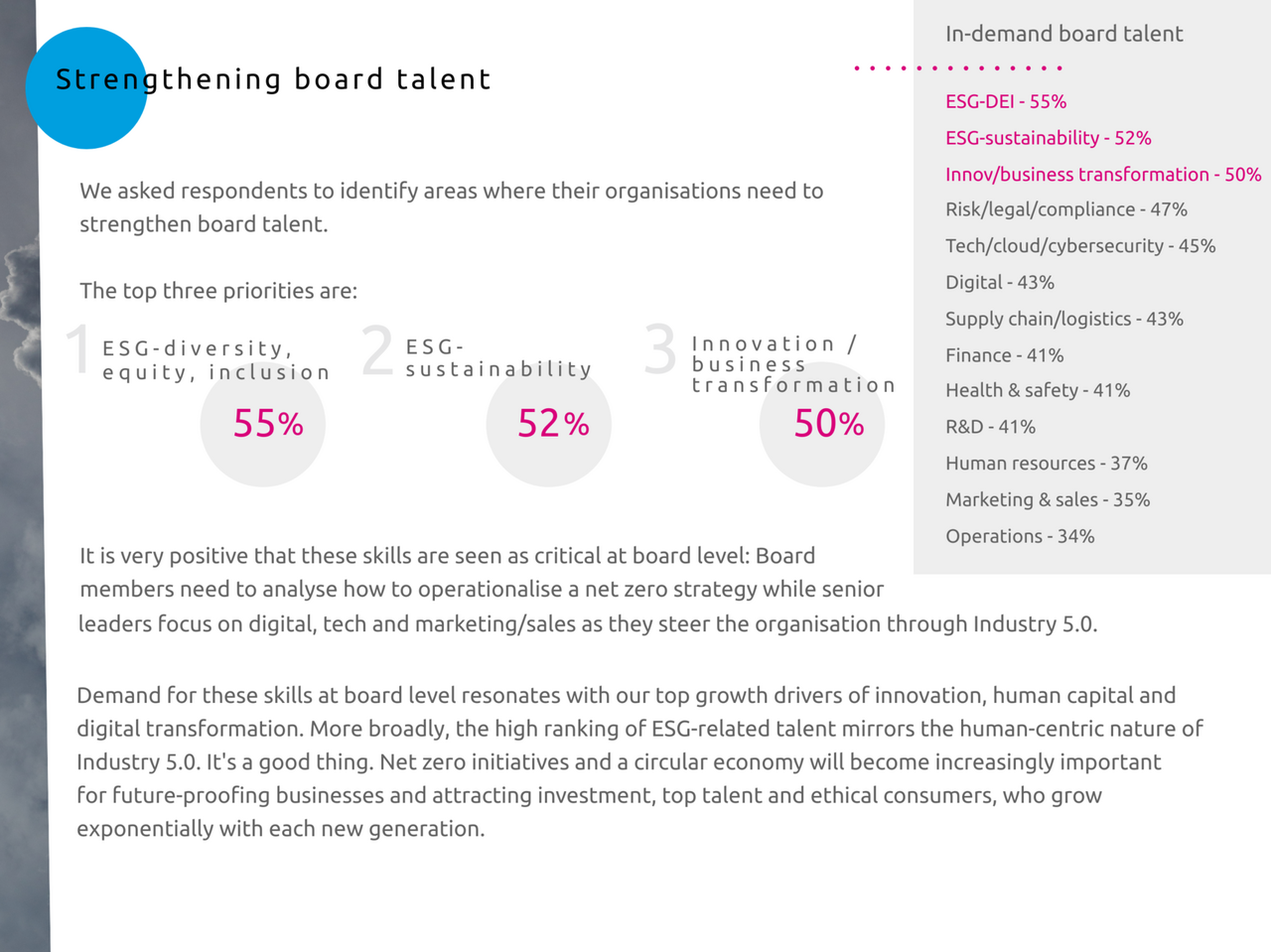Click the 'Operations - 34%' list entry
This screenshot has width=1271, height=952.
pyautogui.click(x=1020, y=536)
